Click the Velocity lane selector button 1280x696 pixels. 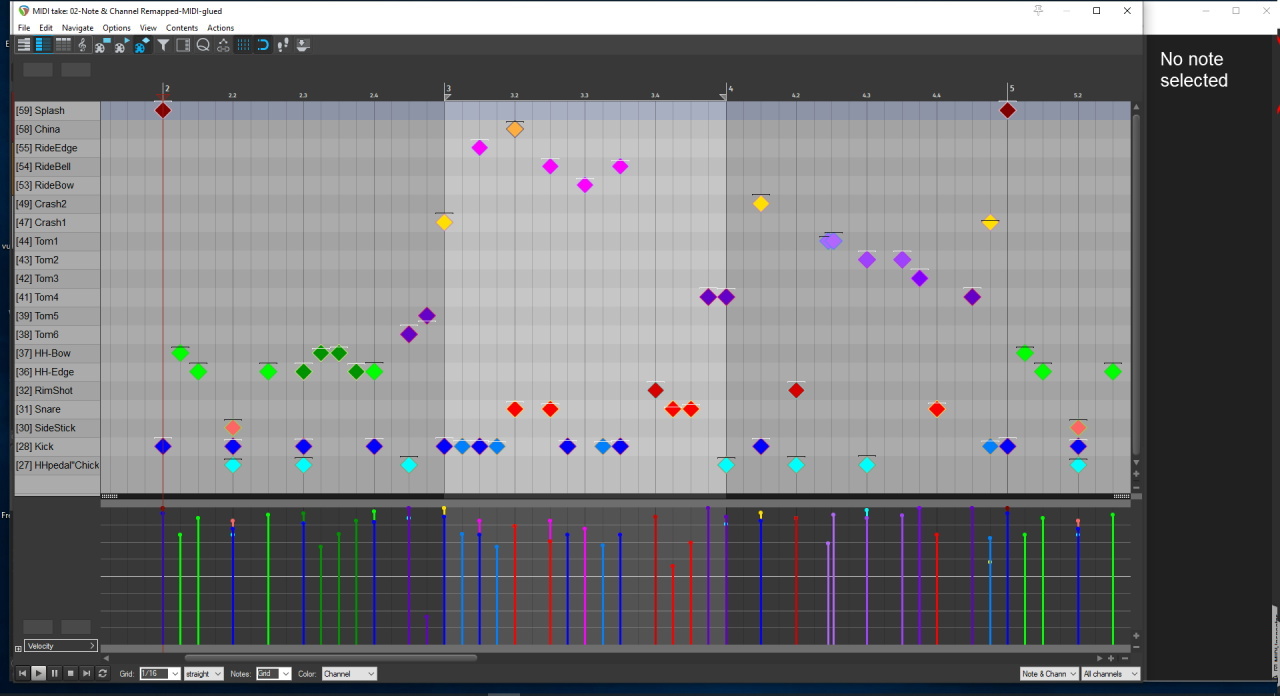point(61,646)
